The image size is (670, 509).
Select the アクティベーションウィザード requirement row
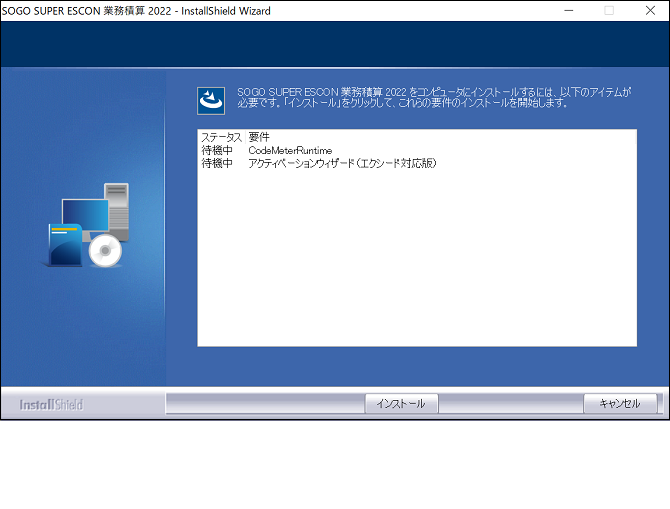coord(417,163)
